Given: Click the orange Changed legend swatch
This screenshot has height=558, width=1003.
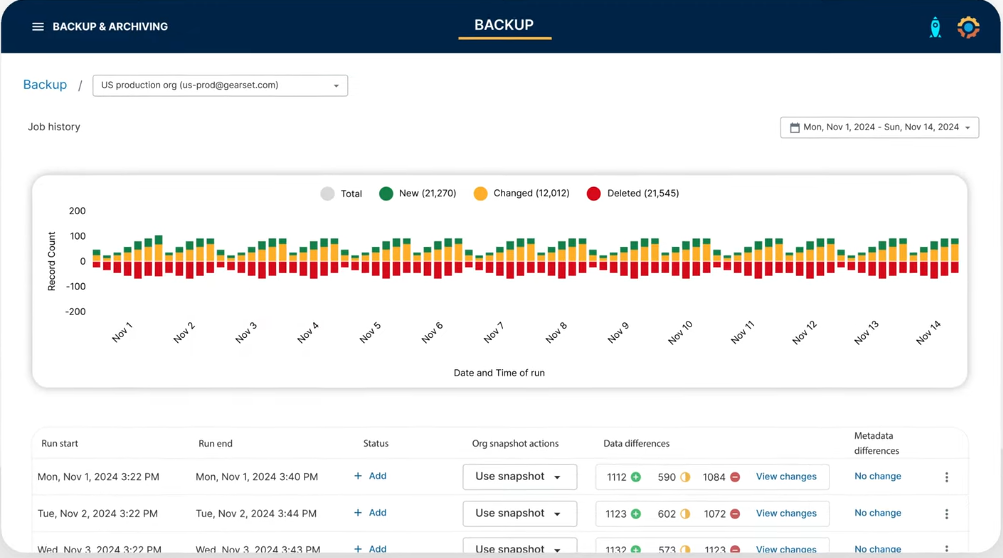Looking at the screenshot, I should pyautogui.click(x=481, y=194).
